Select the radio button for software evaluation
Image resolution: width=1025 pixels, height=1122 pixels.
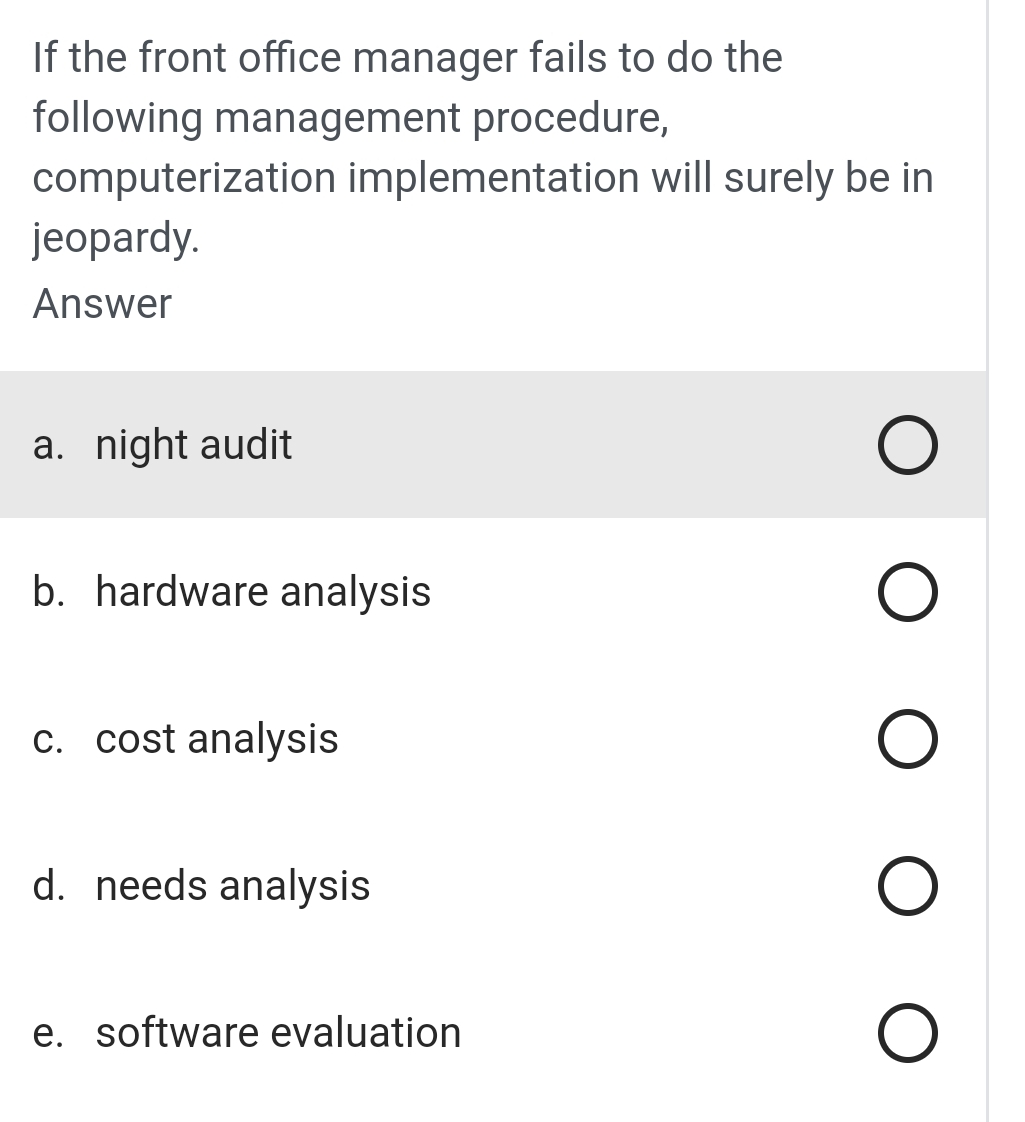coord(907,1032)
